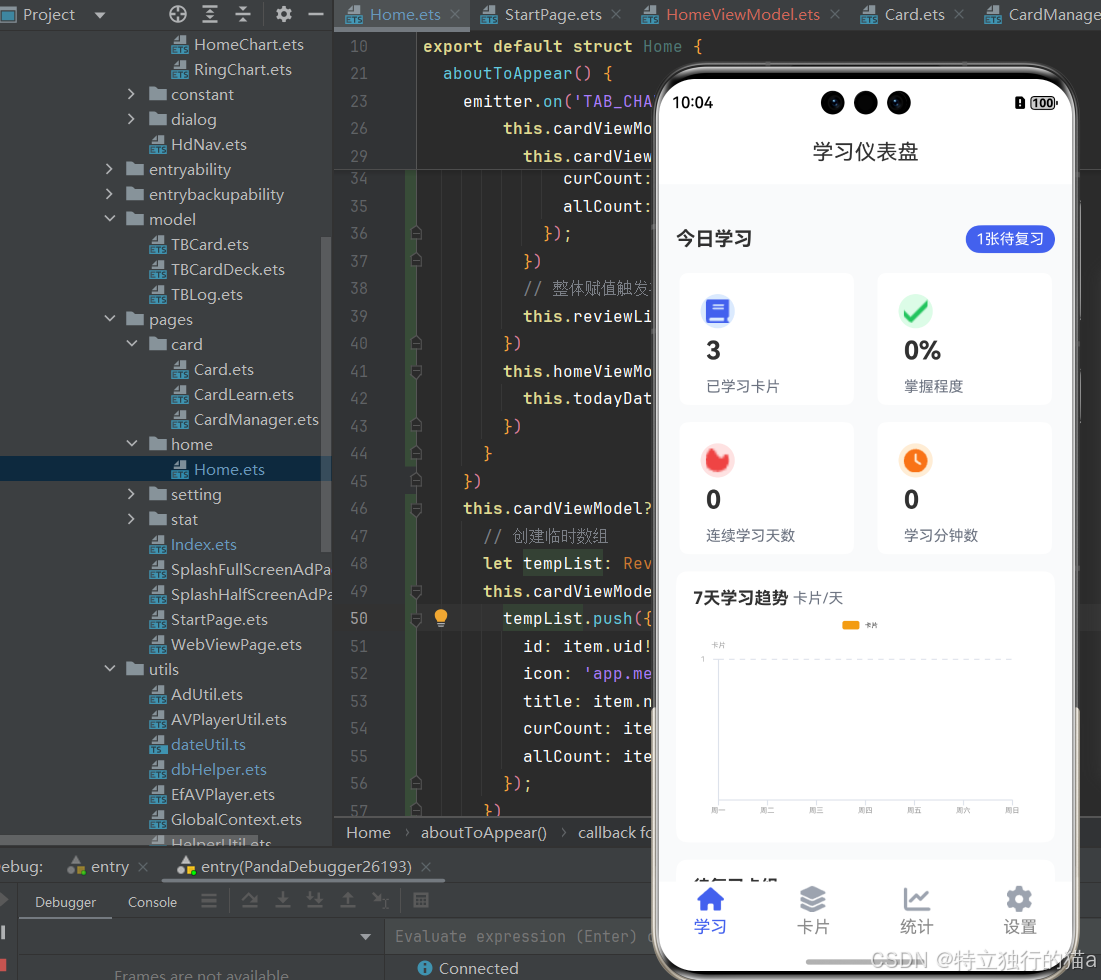
Task: Hide the Project panel with the minus icon
Action: (x=316, y=14)
